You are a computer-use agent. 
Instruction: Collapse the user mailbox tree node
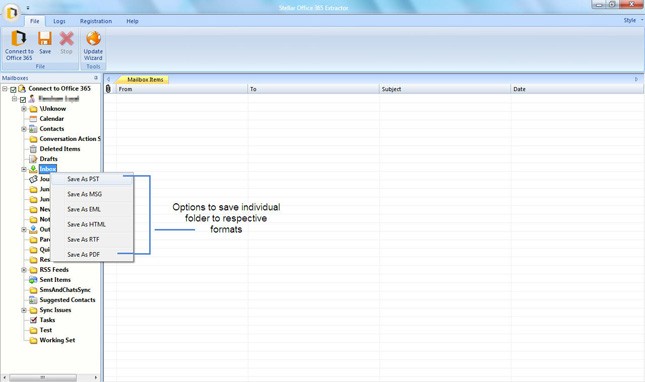[x=14, y=99]
